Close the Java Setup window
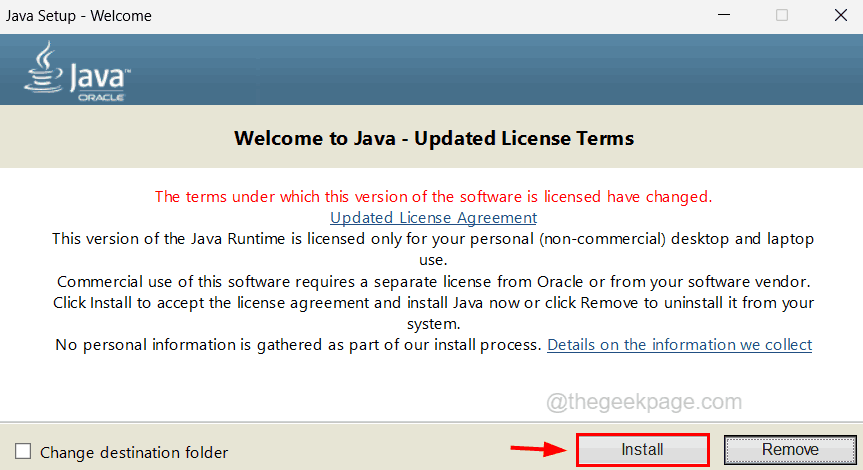This screenshot has width=863, height=470. coord(840,15)
